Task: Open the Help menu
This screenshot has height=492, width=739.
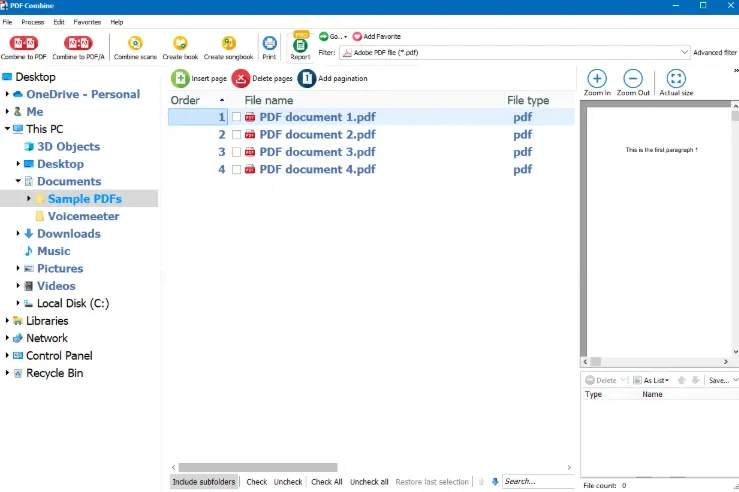Action: [x=117, y=22]
